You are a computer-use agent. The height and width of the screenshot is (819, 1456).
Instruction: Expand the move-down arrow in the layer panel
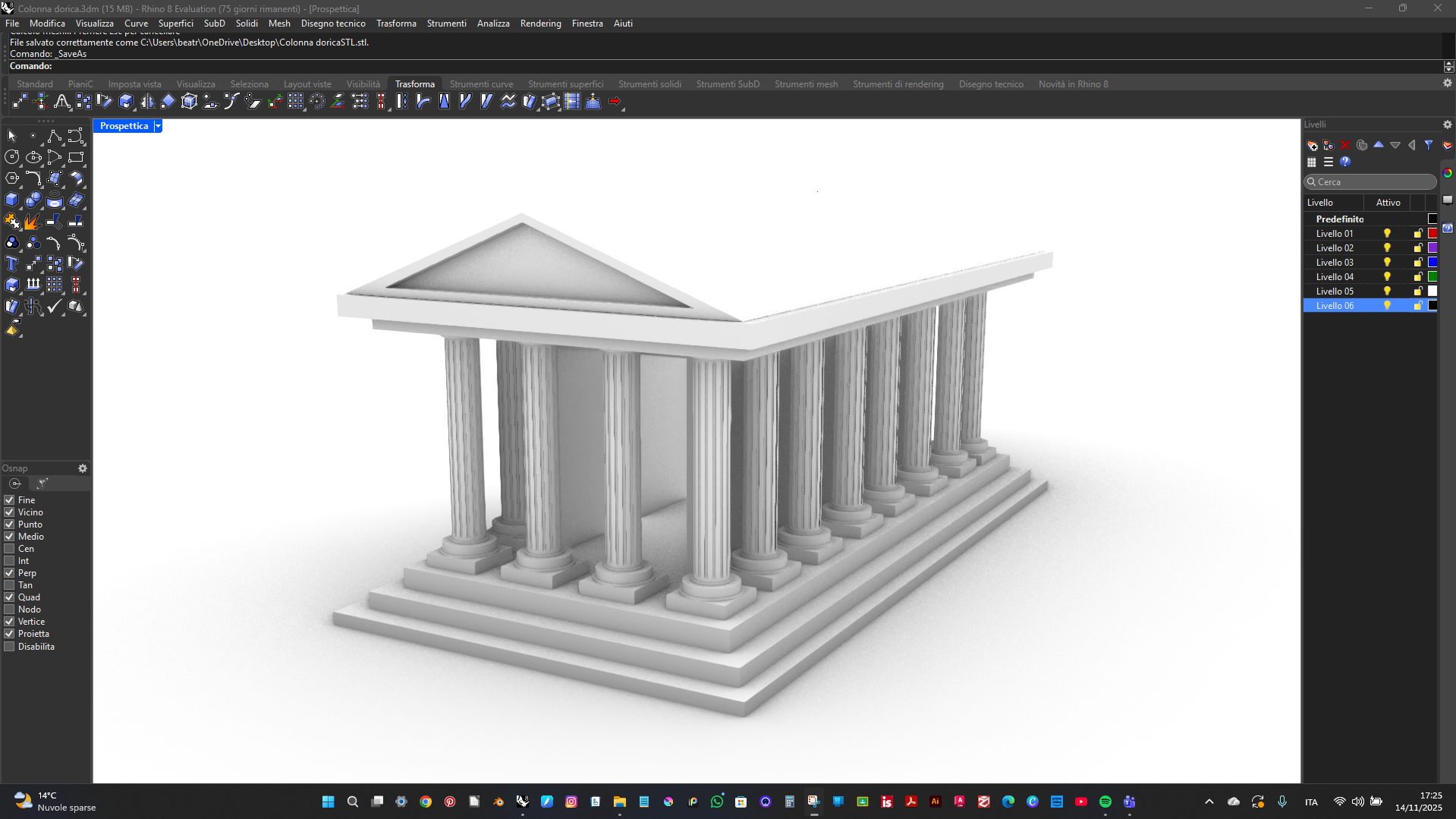[x=1395, y=145]
